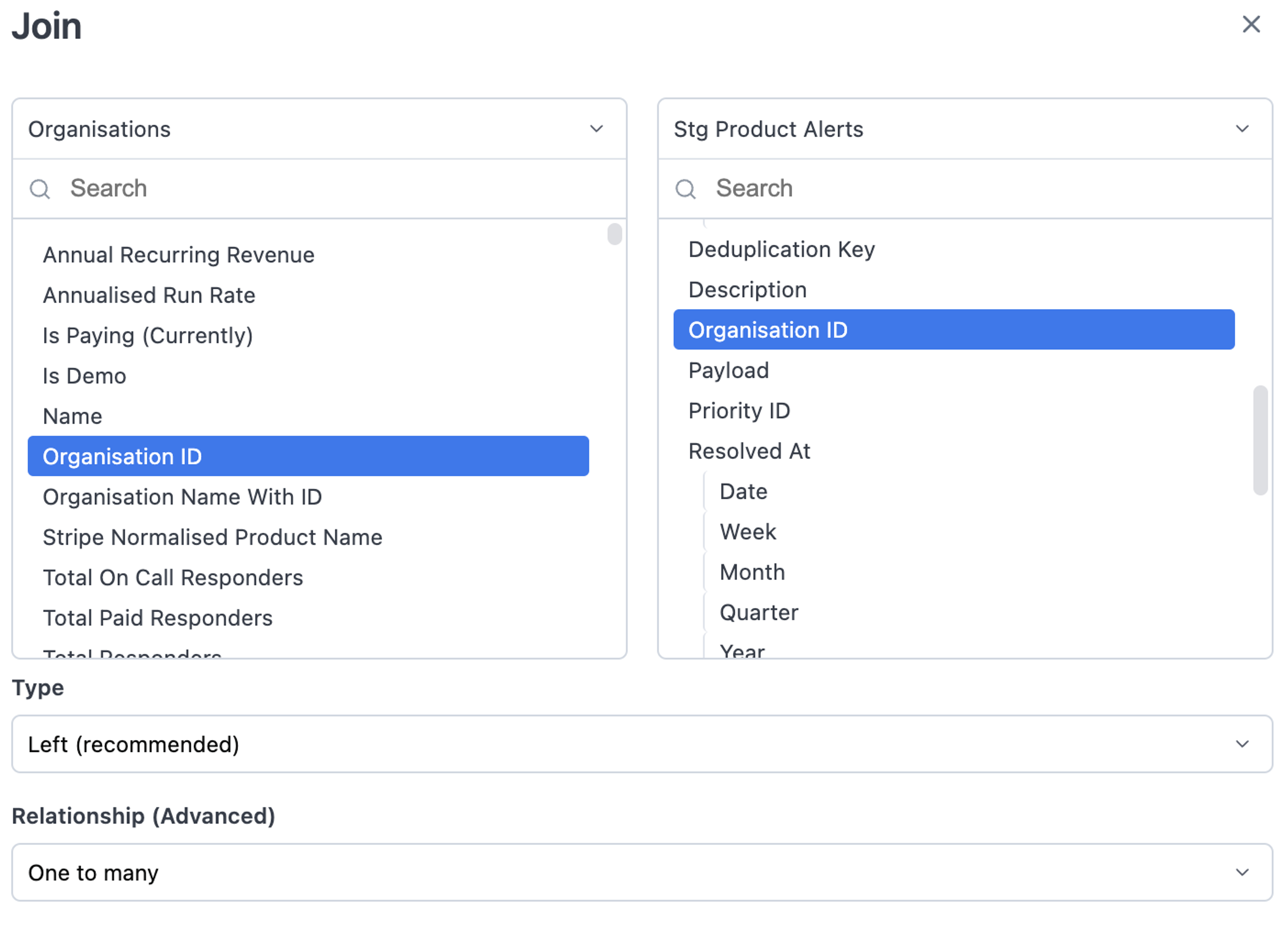Select Stripe Normalised Product Name

tap(212, 537)
